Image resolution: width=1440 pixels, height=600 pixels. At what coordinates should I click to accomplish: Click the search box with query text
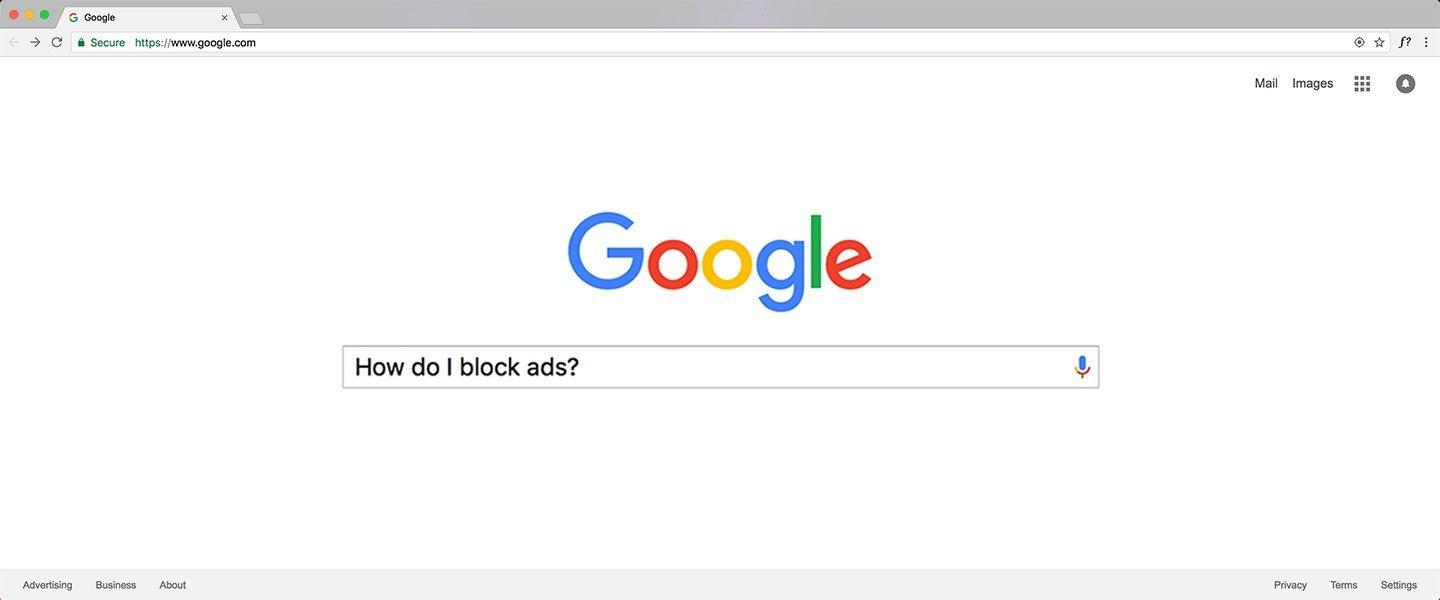click(720, 367)
